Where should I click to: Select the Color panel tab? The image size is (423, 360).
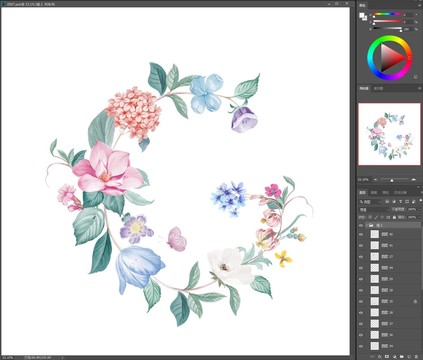[362, 5]
